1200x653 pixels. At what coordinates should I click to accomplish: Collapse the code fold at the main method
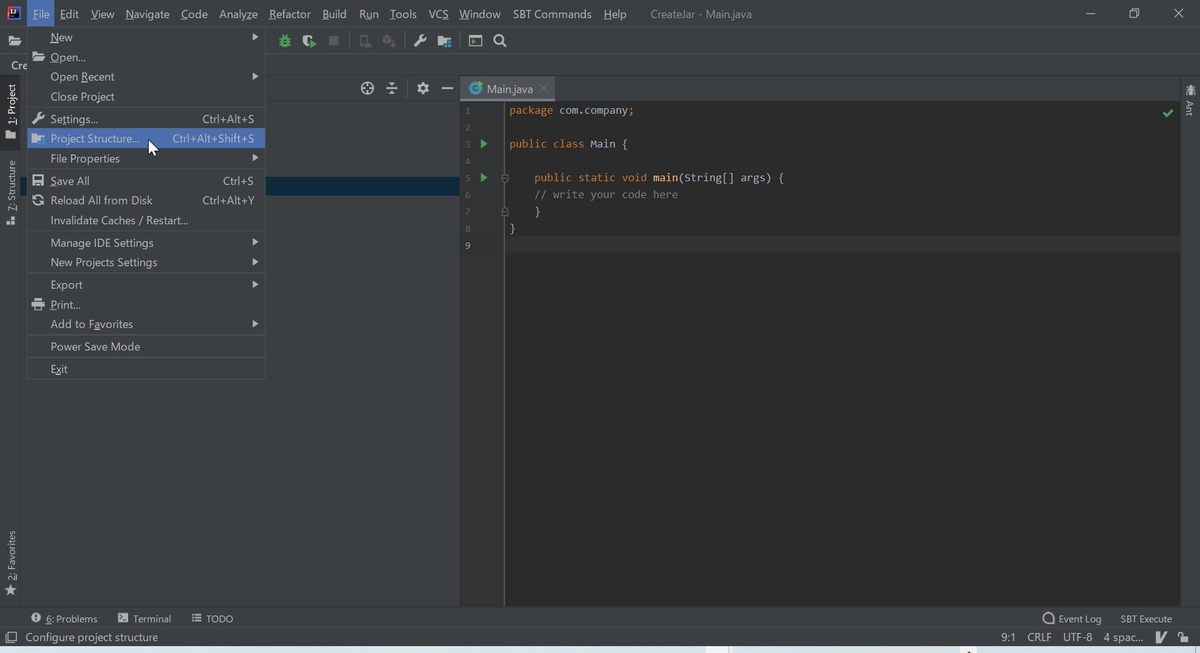pos(503,177)
